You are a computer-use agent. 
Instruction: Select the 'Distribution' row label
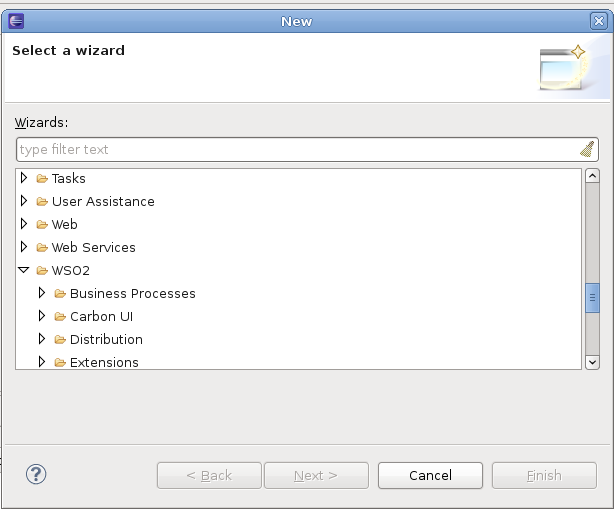(107, 340)
